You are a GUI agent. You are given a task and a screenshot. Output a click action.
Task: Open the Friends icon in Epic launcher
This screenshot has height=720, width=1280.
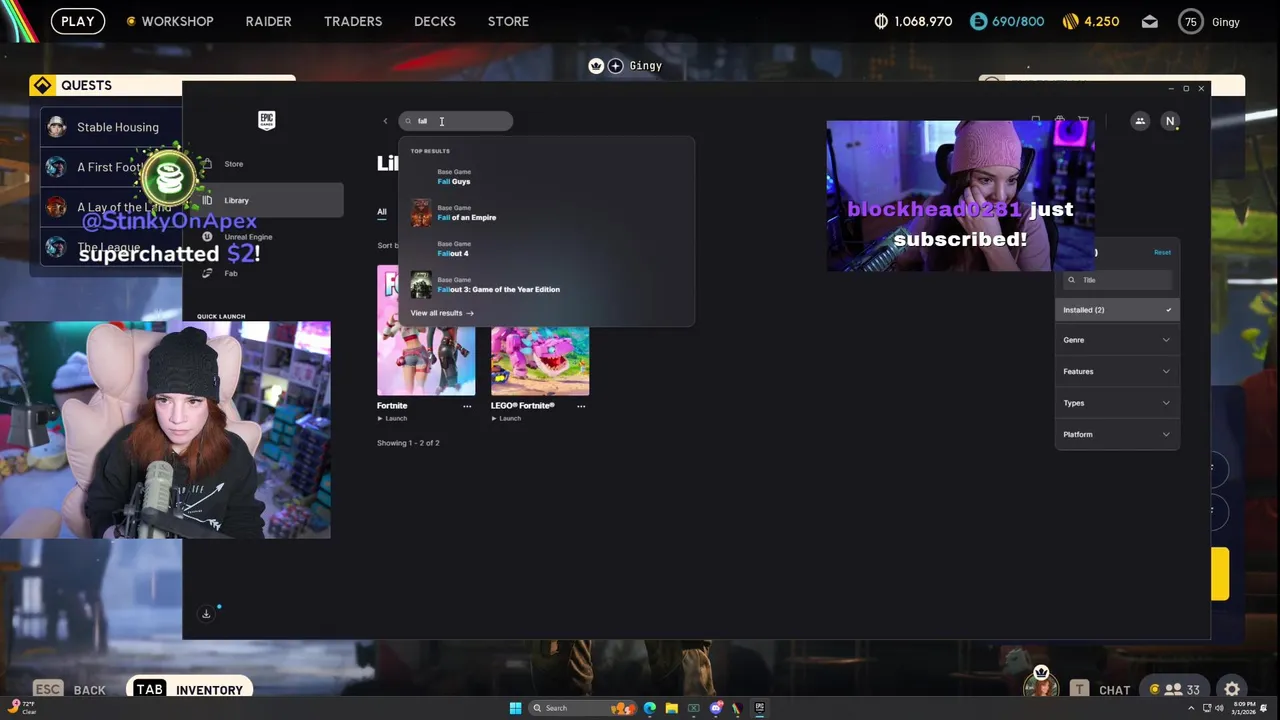coord(1140,121)
